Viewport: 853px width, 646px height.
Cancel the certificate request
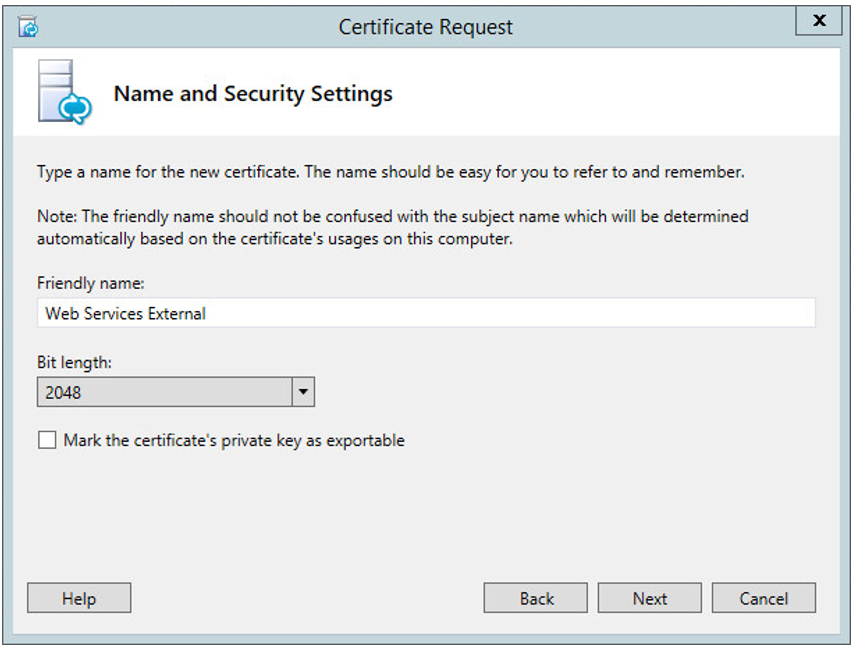point(763,598)
